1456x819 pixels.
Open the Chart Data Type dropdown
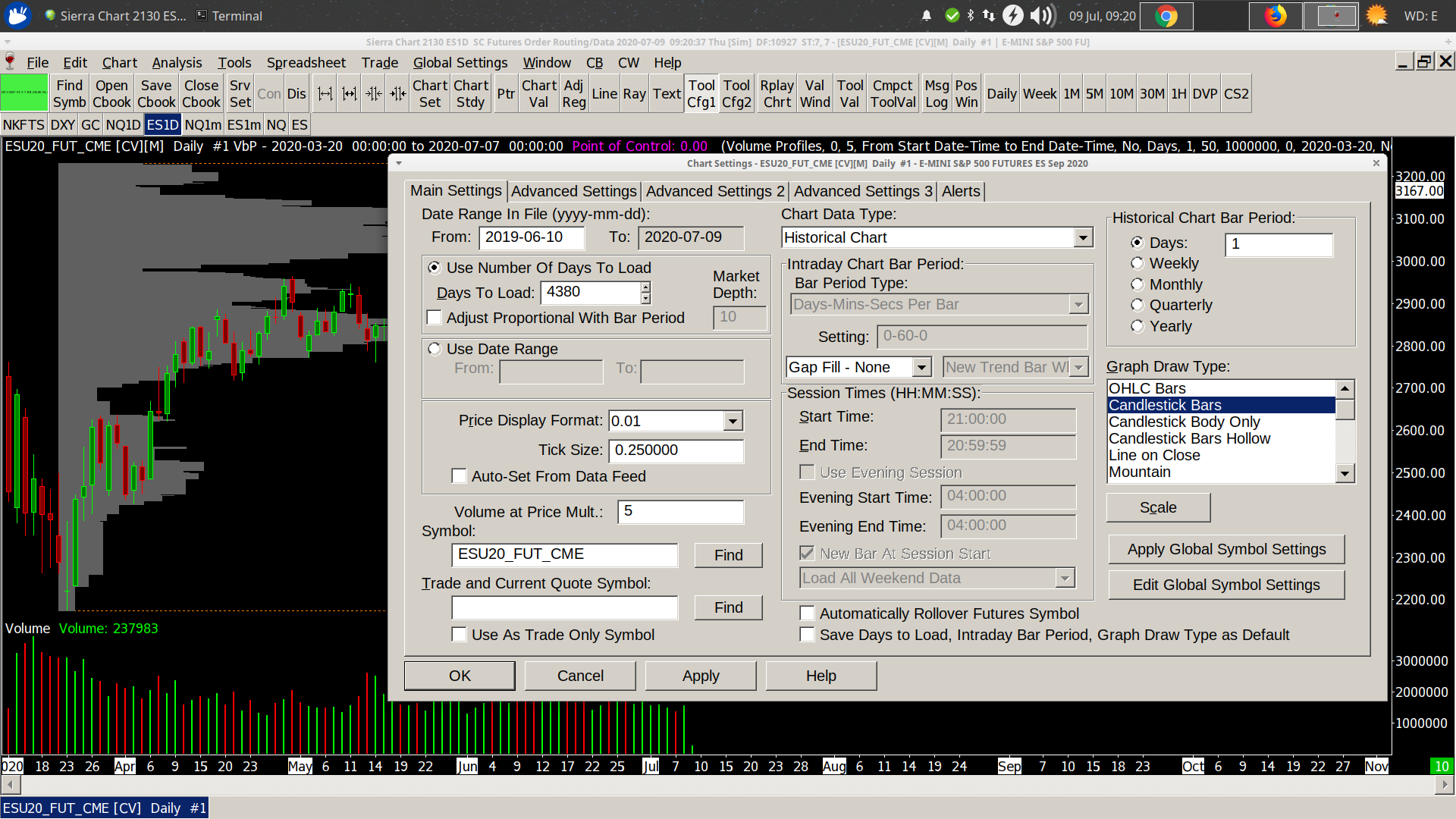point(1083,238)
